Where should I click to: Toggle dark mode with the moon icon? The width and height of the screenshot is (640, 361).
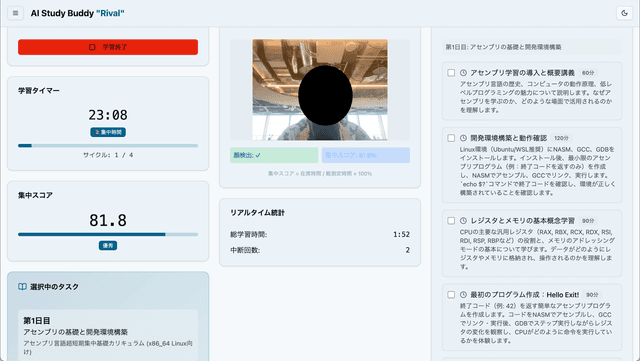pyautogui.click(x=624, y=13)
